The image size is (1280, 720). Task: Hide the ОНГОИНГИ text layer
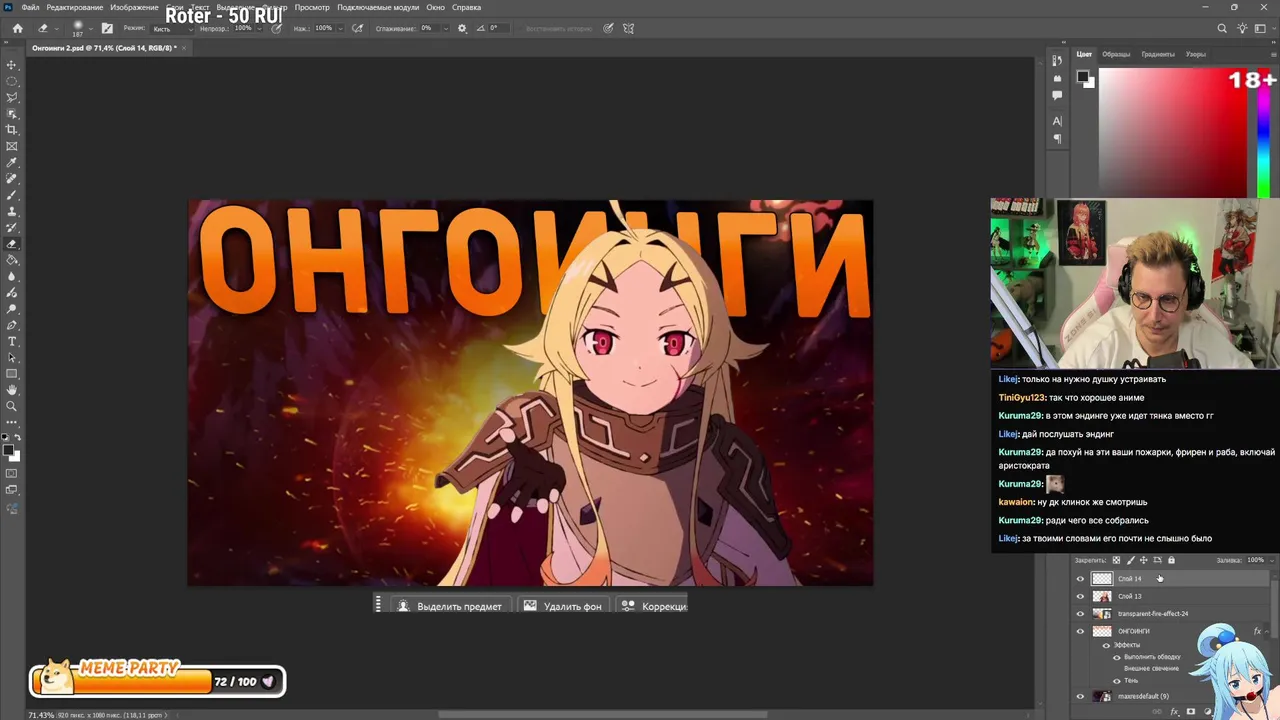(x=1080, y=631)
